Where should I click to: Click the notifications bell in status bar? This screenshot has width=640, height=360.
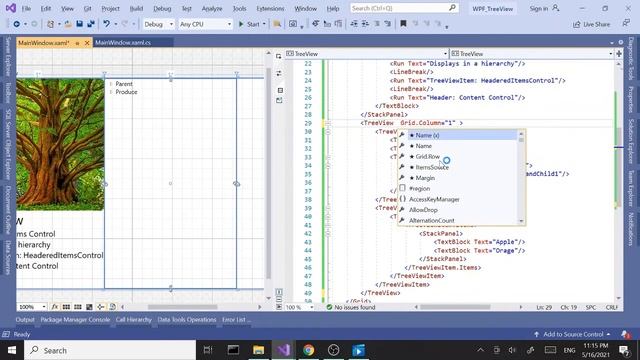click(x=625, y=334)
